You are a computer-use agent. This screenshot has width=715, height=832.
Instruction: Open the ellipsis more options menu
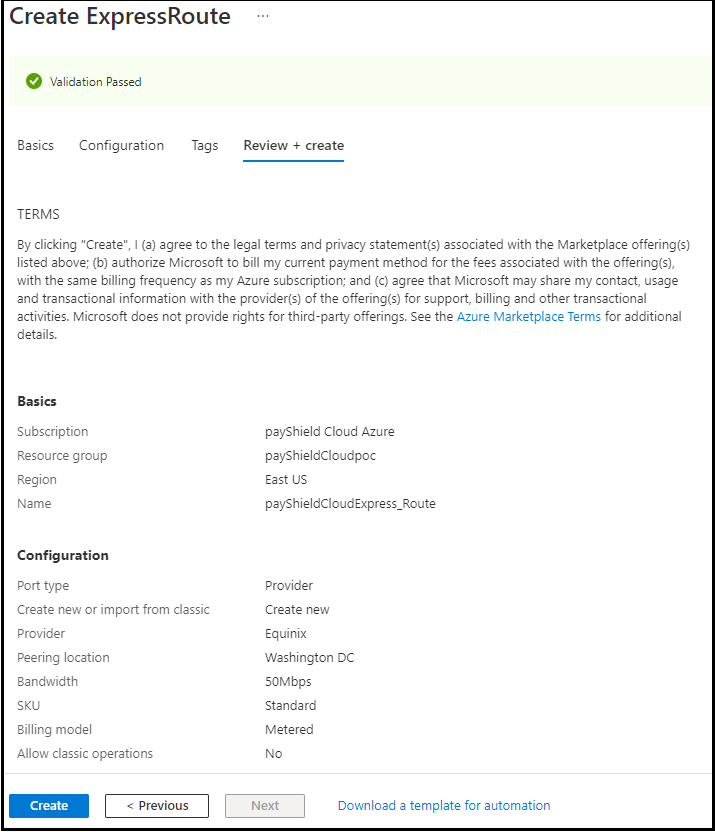point(263,17)
